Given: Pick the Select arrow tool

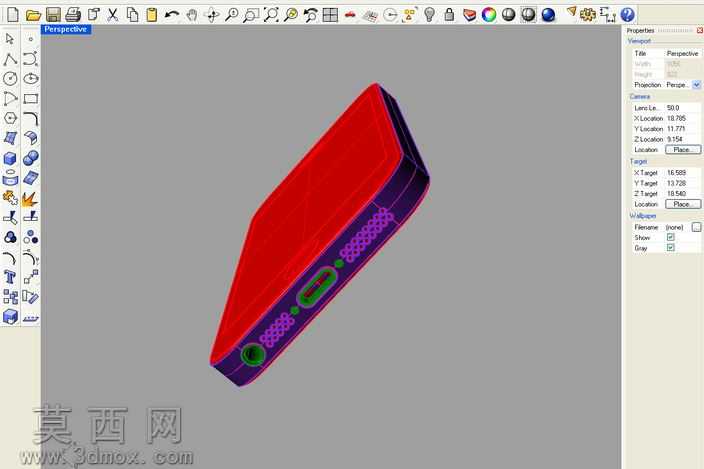Looking at the screenshot, I should (10, 39).
